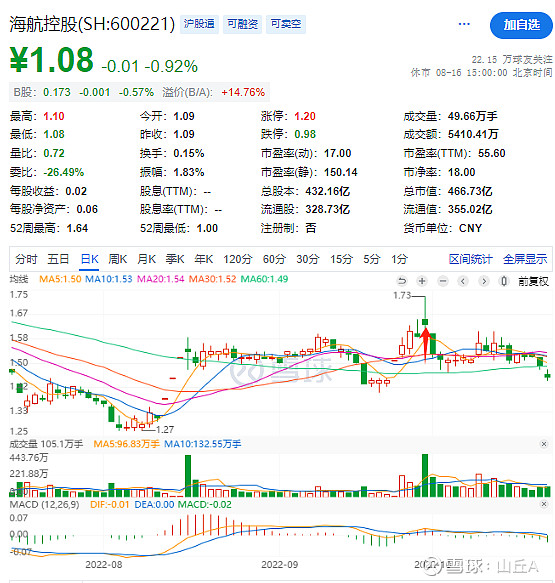Click the MACD DEA:0.00 label
Viewport: 555px width, 583px height.
click(x=154, y=505)
